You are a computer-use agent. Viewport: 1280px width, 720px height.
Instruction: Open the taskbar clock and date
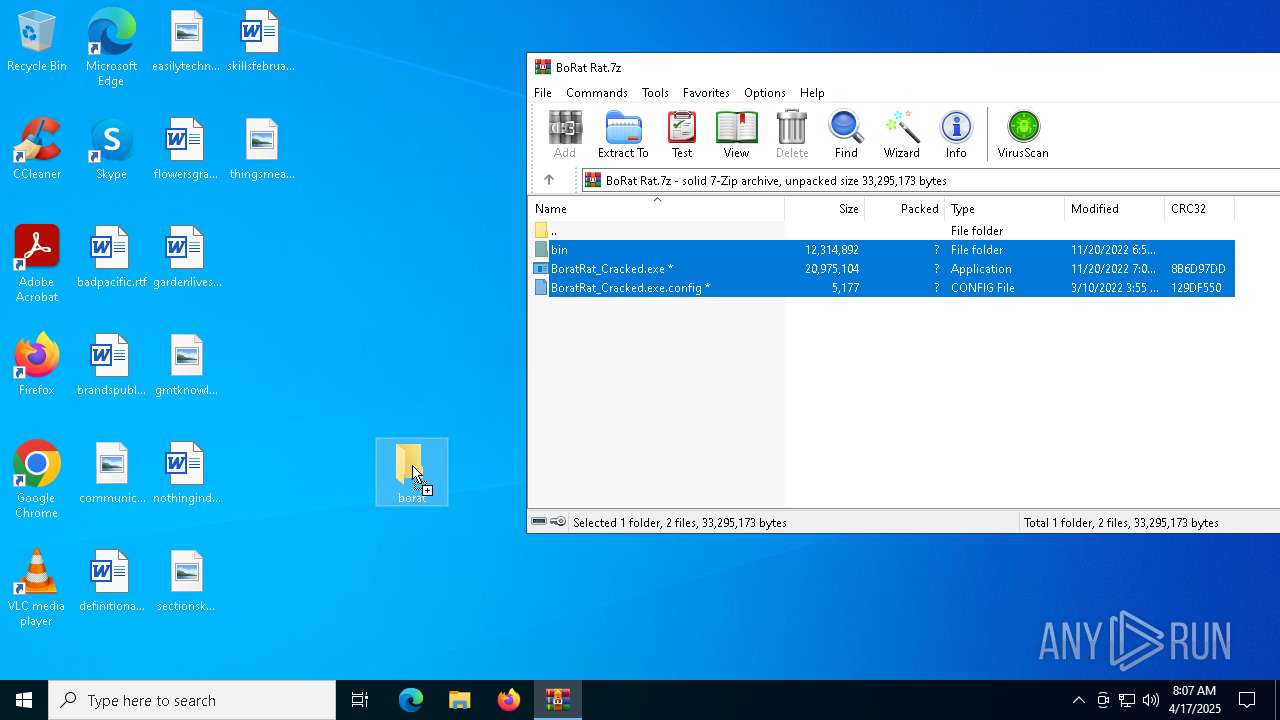(x=1194, y=700)
